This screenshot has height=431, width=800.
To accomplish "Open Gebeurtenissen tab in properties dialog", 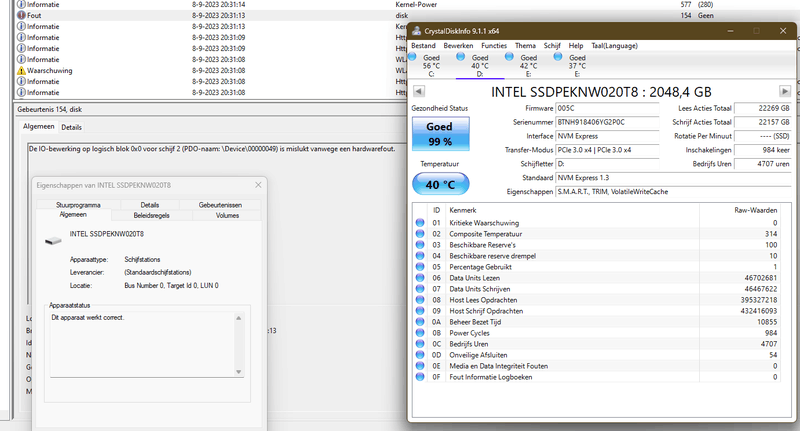I will click(x=220, y=205).
